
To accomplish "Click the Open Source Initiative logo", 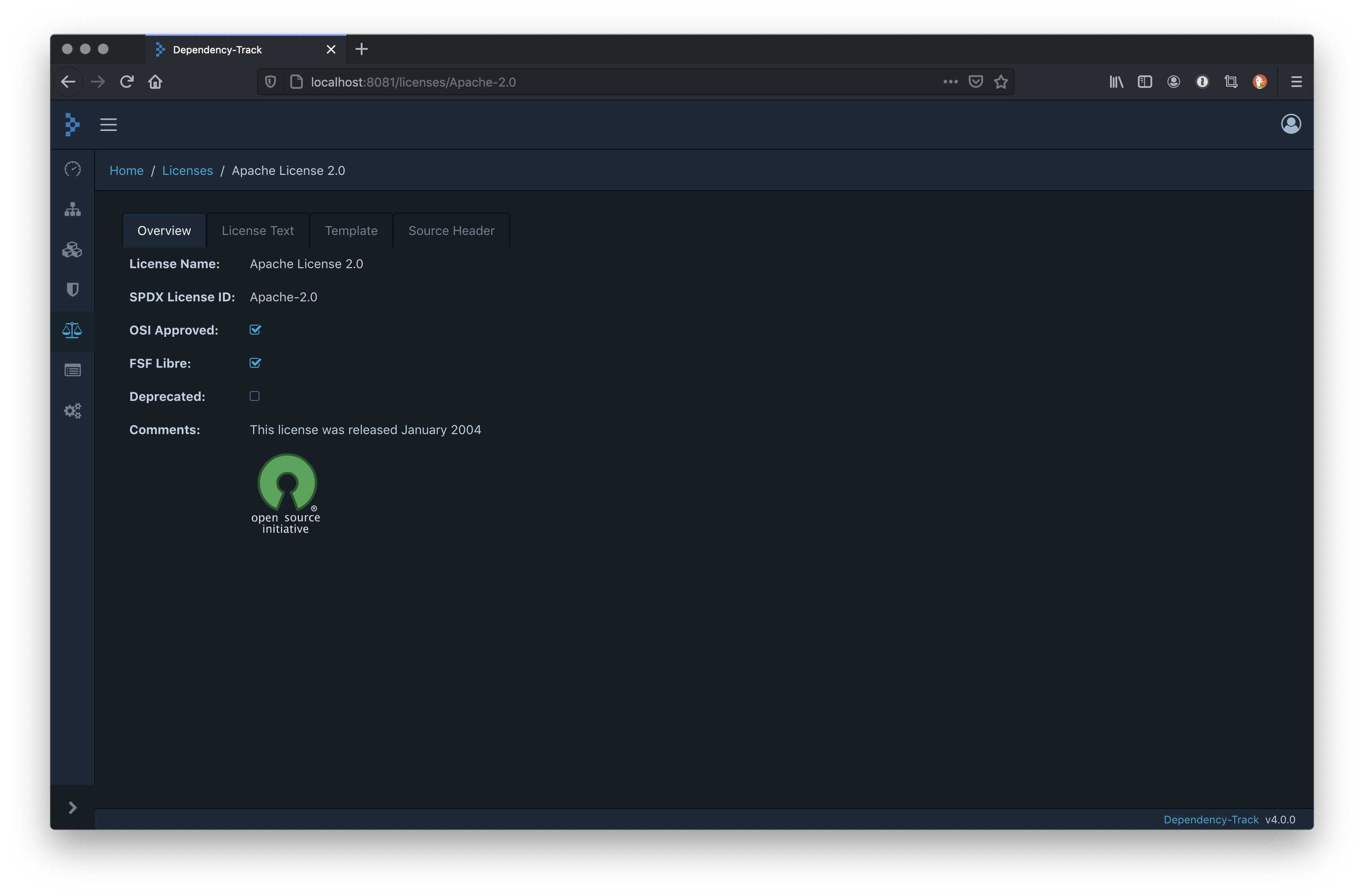I will click(x=286, y=493).
